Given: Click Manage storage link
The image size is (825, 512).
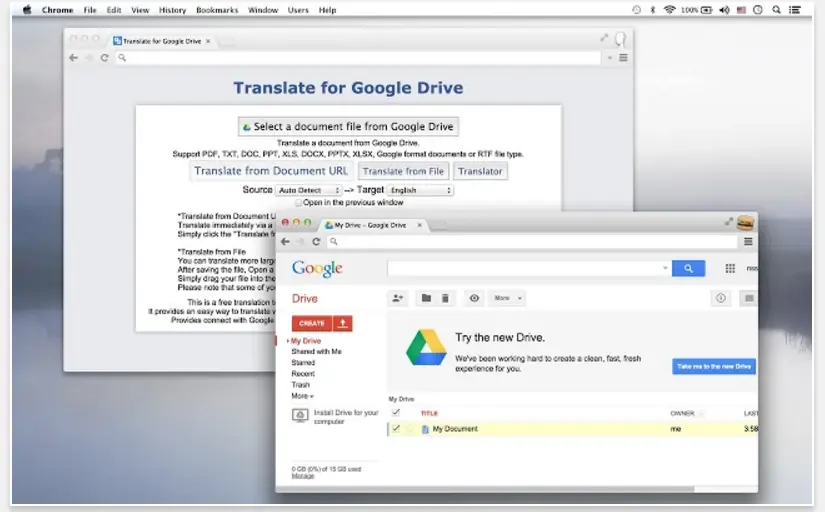Looking at the screenshot, I should point(303,476).
